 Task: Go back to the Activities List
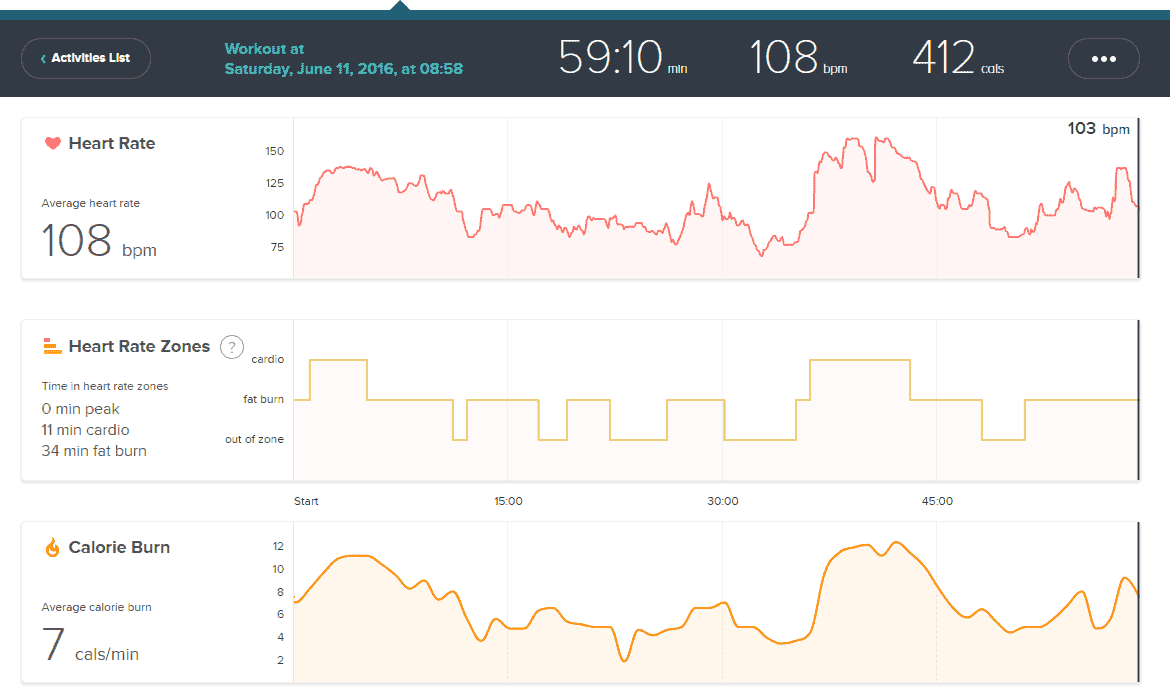coord(86,59)
